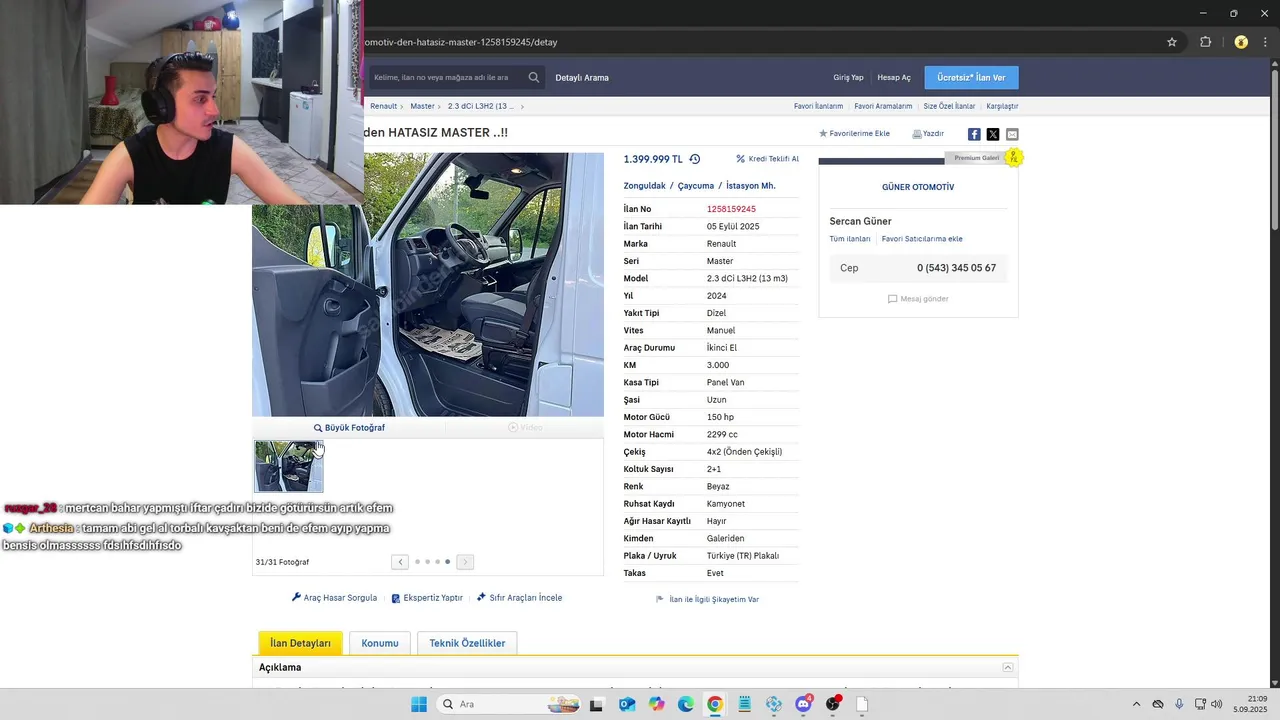The width and height of the screenshot is (1280, 720).
Task: Click Araç Hasar Sorgula link
Action: pos(334,598)
